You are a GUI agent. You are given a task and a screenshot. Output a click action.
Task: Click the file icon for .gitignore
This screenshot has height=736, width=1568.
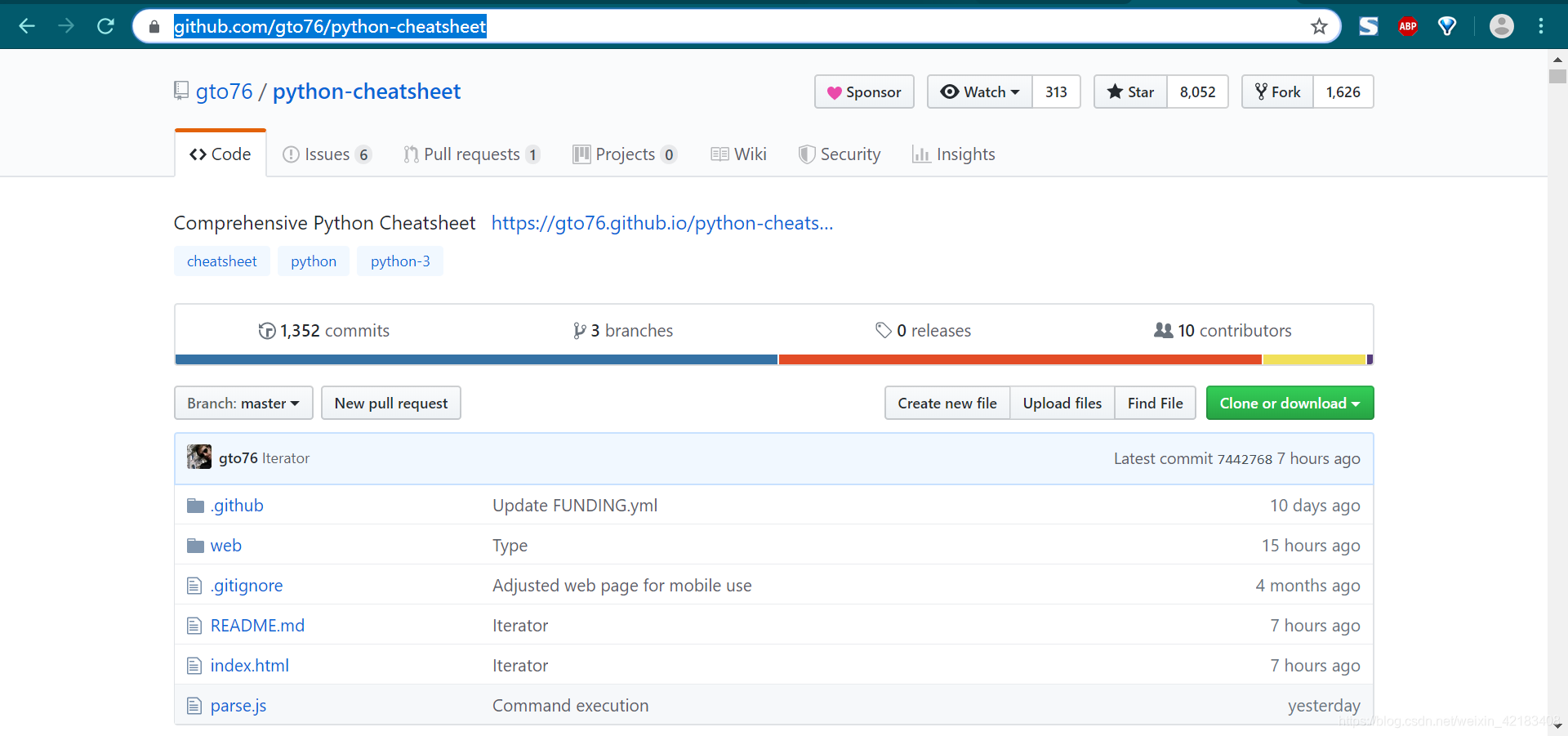click(x=194, y=586)
